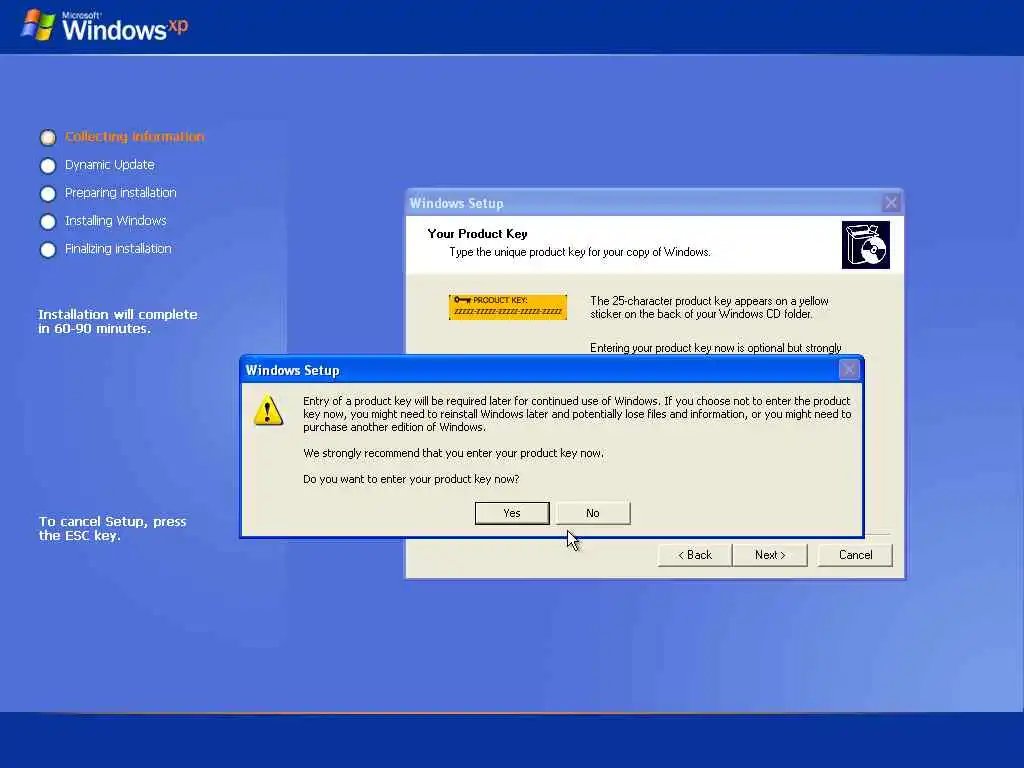This screenshot has height=768, width=1024.
Task: Click the yellow warning exclamation icon
Action: click(x=268, y=410)
